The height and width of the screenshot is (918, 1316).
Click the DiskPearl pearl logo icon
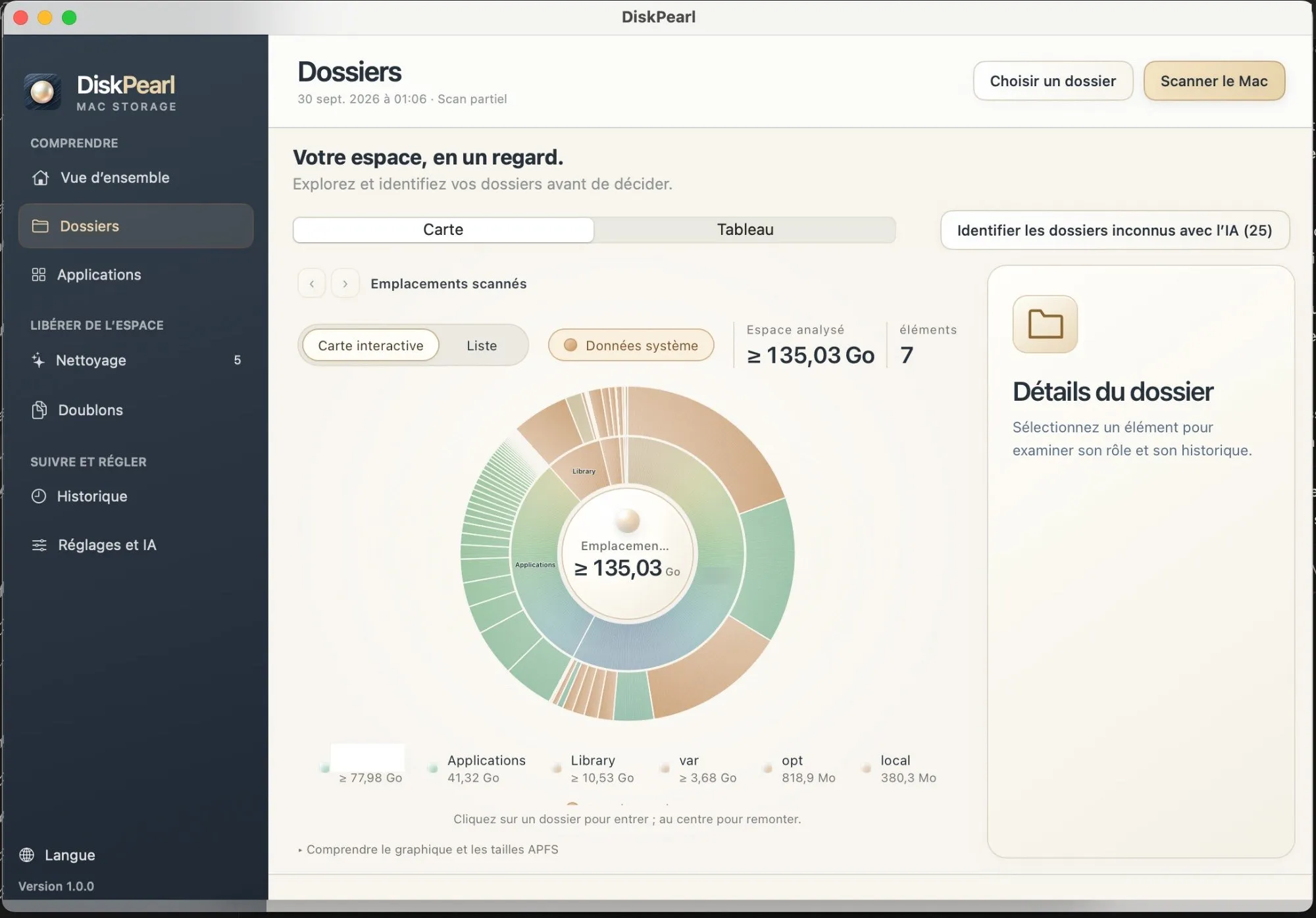(43, 91)
